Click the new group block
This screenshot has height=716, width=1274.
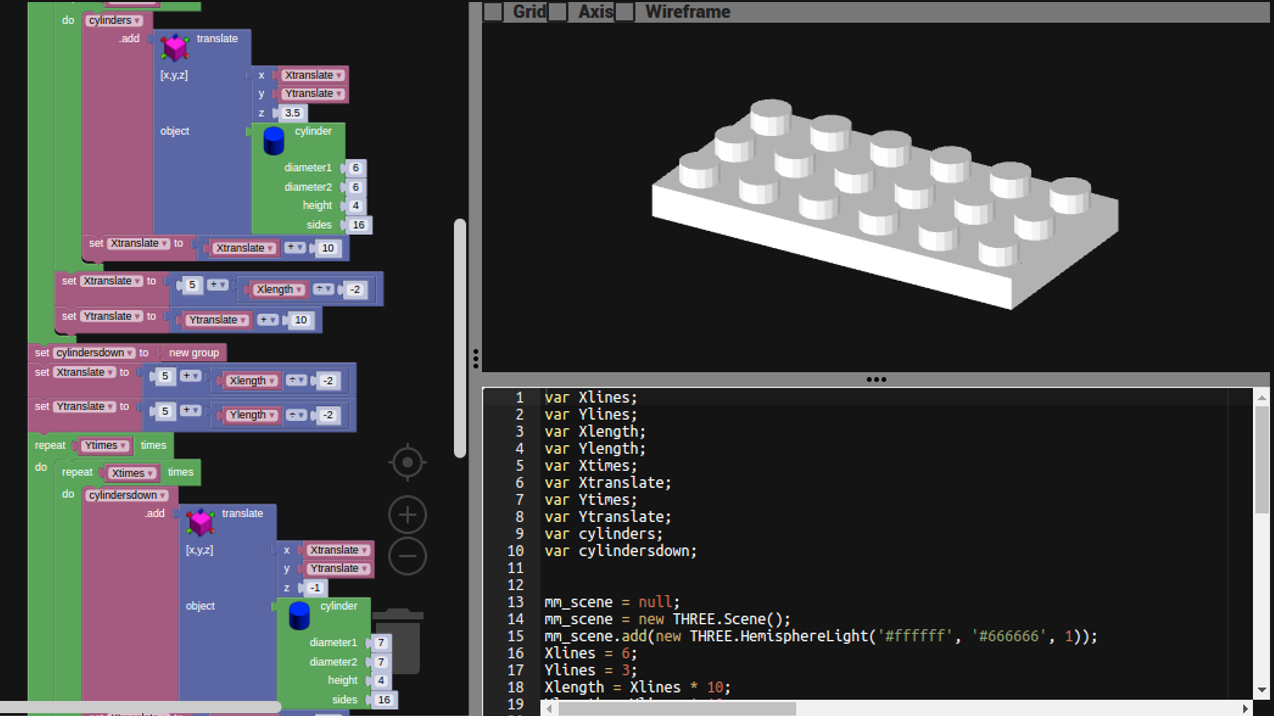tap(193, 353)
